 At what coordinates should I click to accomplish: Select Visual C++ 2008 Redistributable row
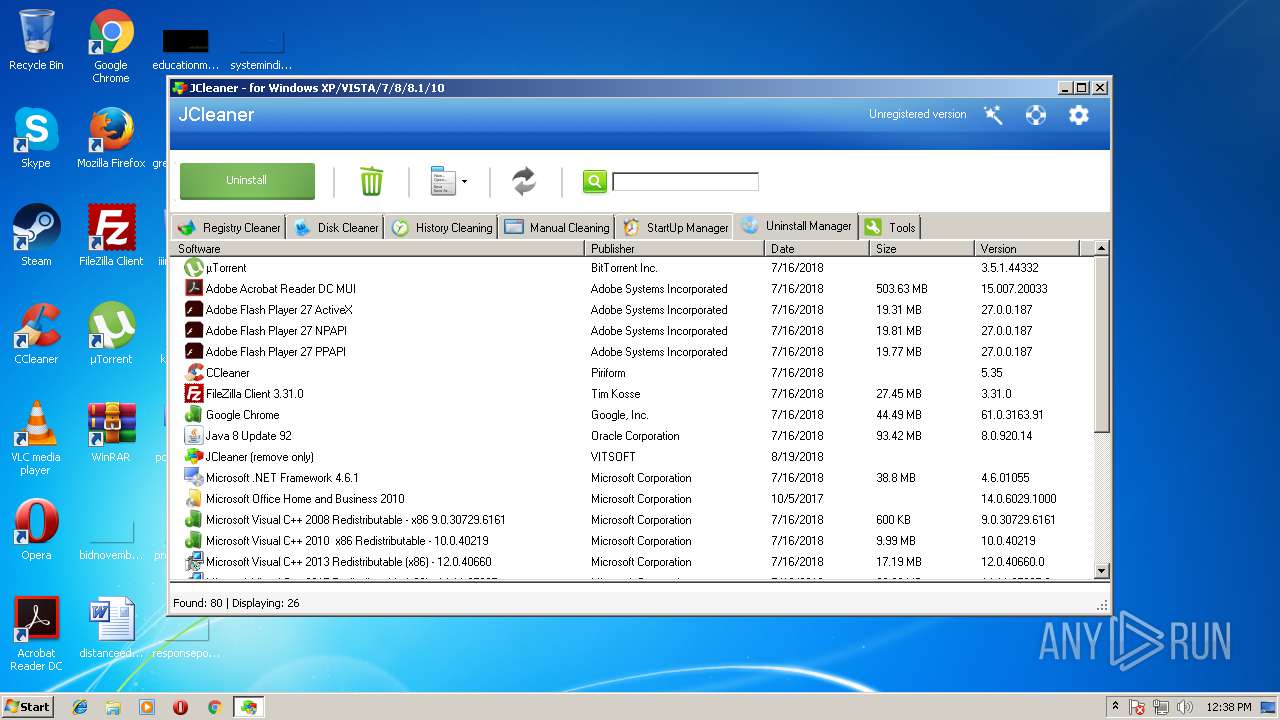[x=632, y=520]
